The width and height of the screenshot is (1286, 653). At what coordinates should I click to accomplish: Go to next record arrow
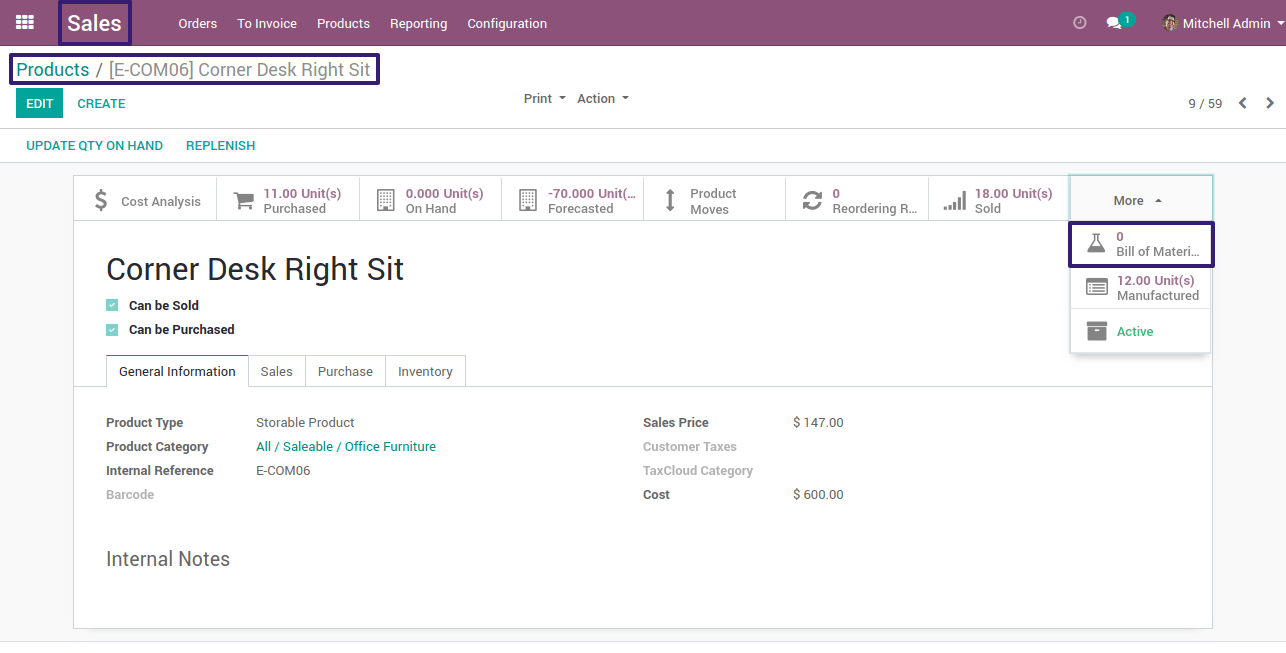(x=1270, y=103)
